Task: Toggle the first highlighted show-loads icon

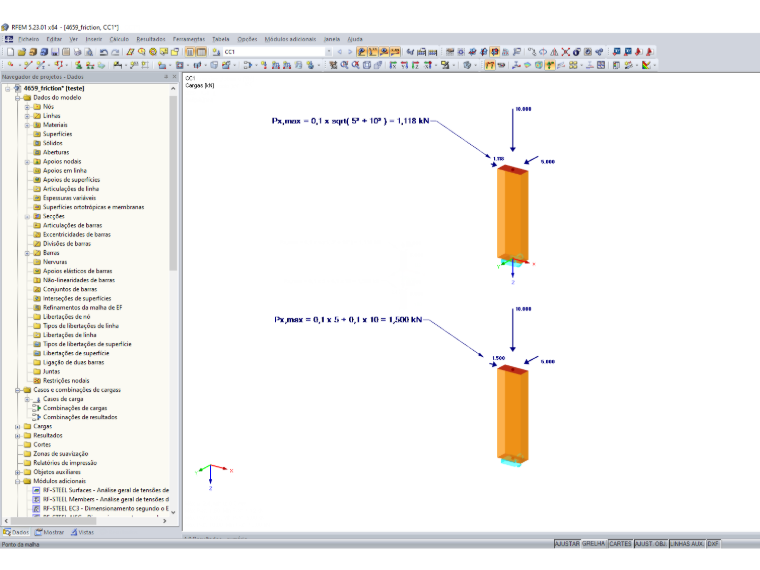Action: coord(362,52)
